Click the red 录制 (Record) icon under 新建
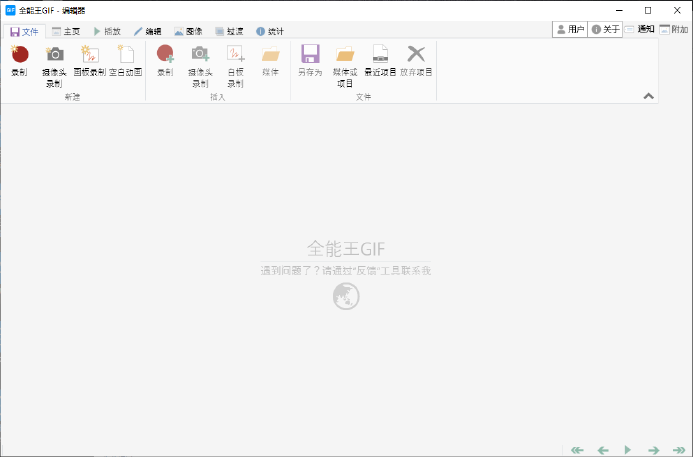Image resolution: width=693 pixels, height=457 pixels. pos(20,59)
